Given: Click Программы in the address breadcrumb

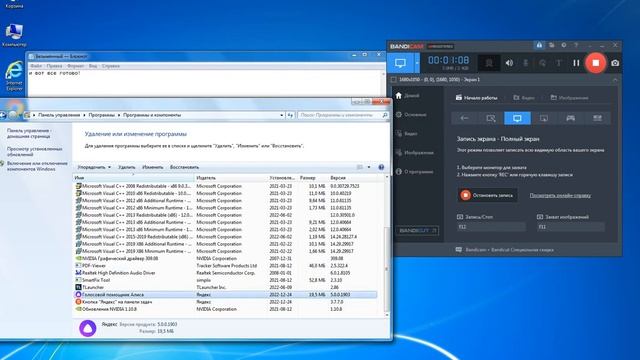Looking at the screenshot, I should click(x=102, y=115).
